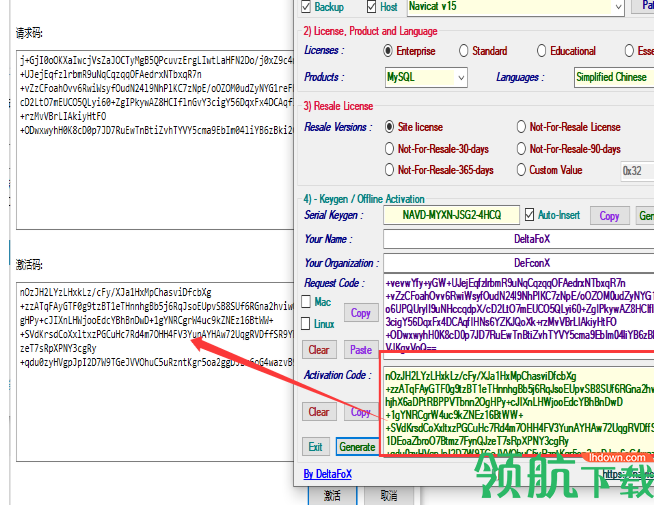Select the Enterprise license radio button
This screenshot has width=654, height=505.
coord(388,51)
